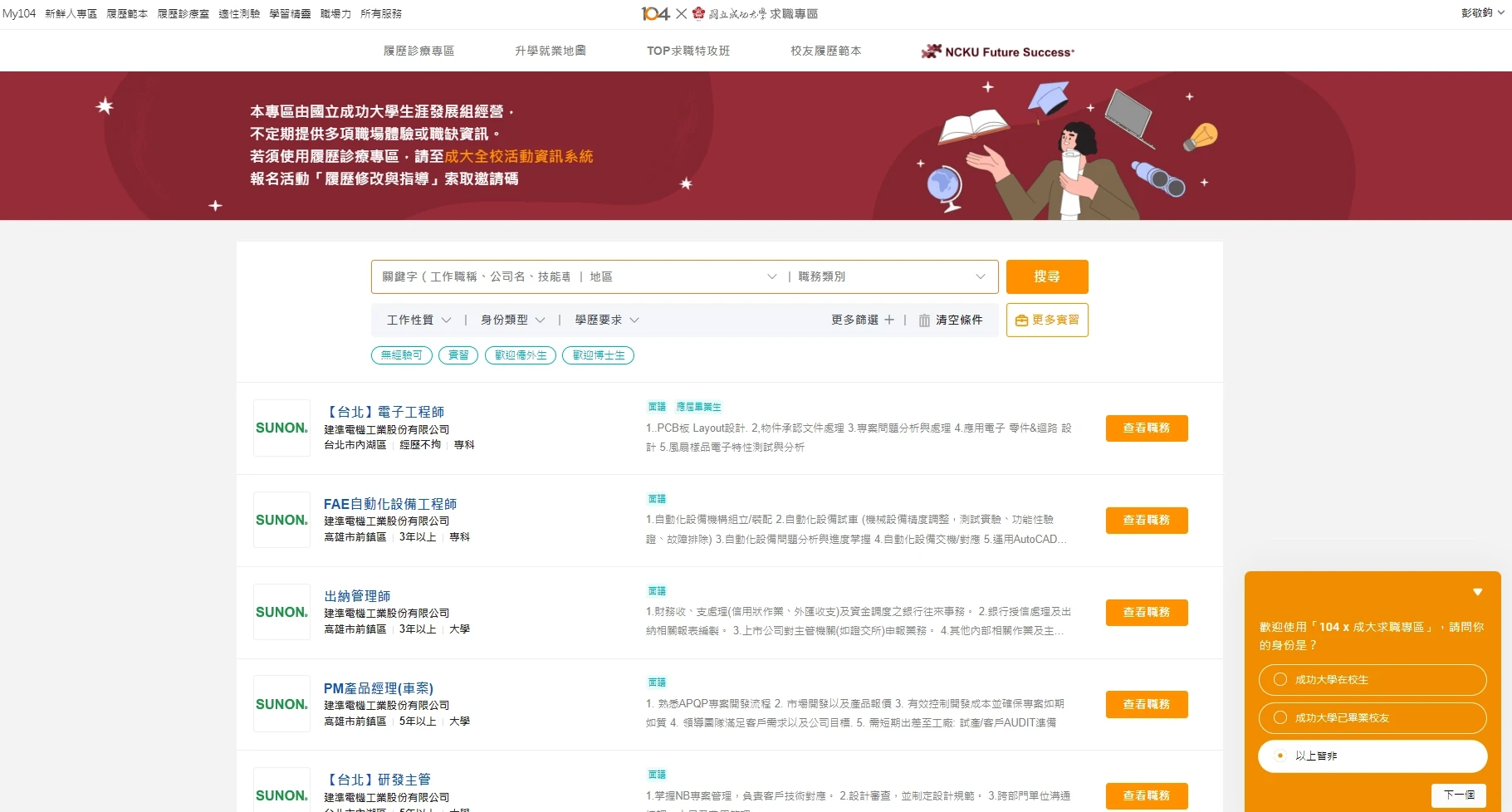Click the trash icon beside 清空條件
This screenshot has width=1512, height=812.
tap(924, 320)
